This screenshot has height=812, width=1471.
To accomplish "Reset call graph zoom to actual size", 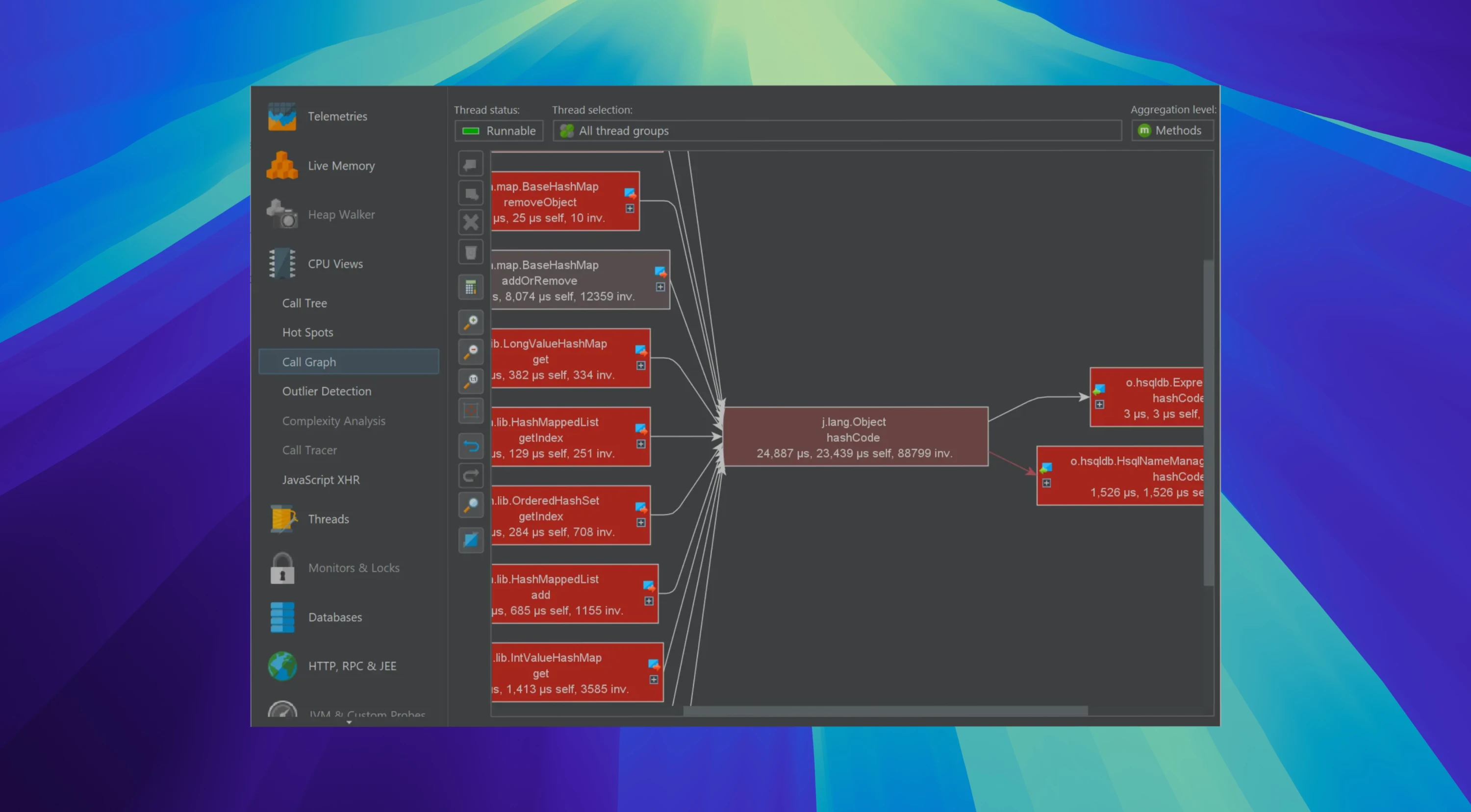I will click(471, 381).
